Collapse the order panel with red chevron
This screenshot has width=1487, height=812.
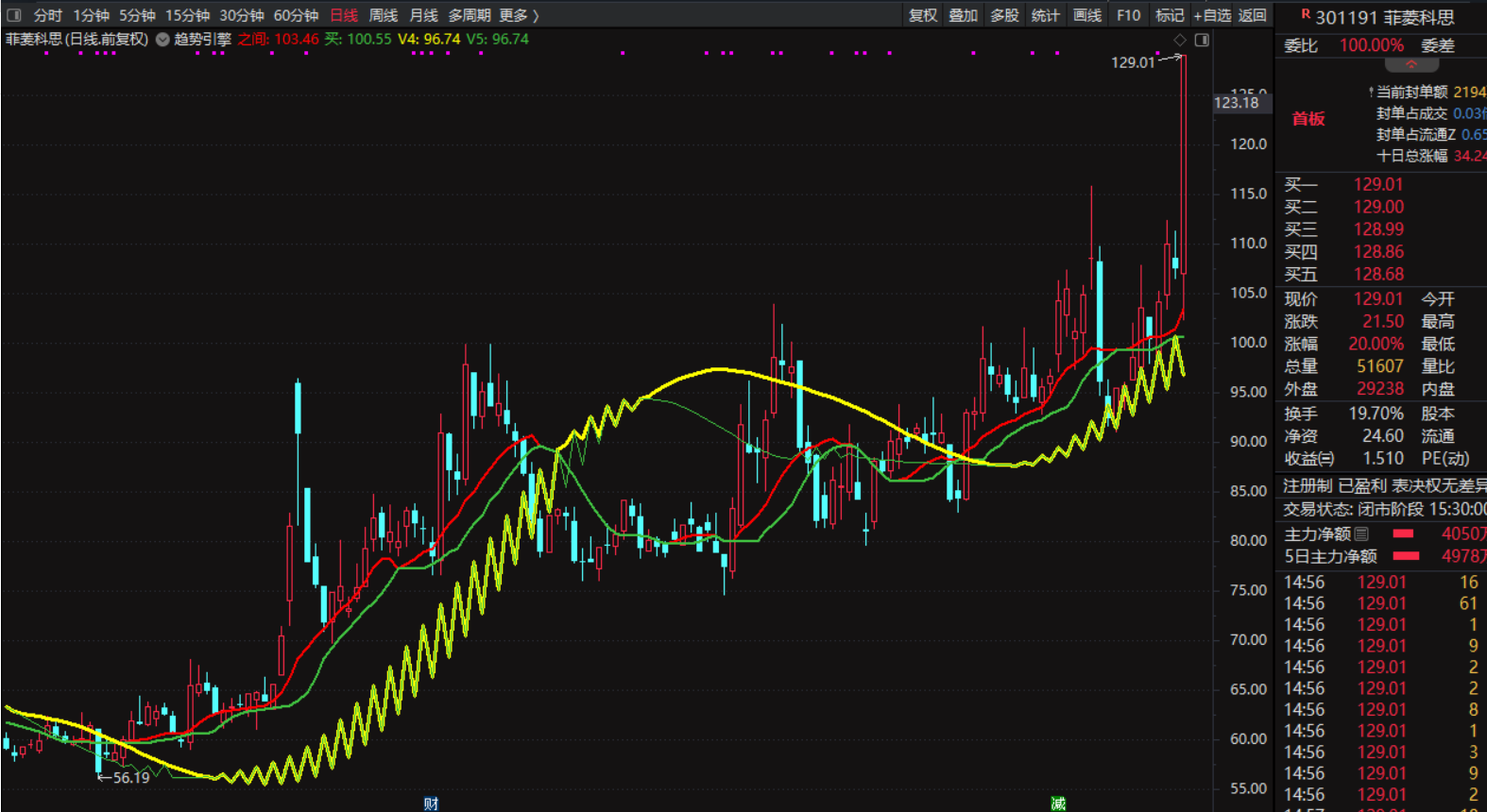coord(1411,65)
